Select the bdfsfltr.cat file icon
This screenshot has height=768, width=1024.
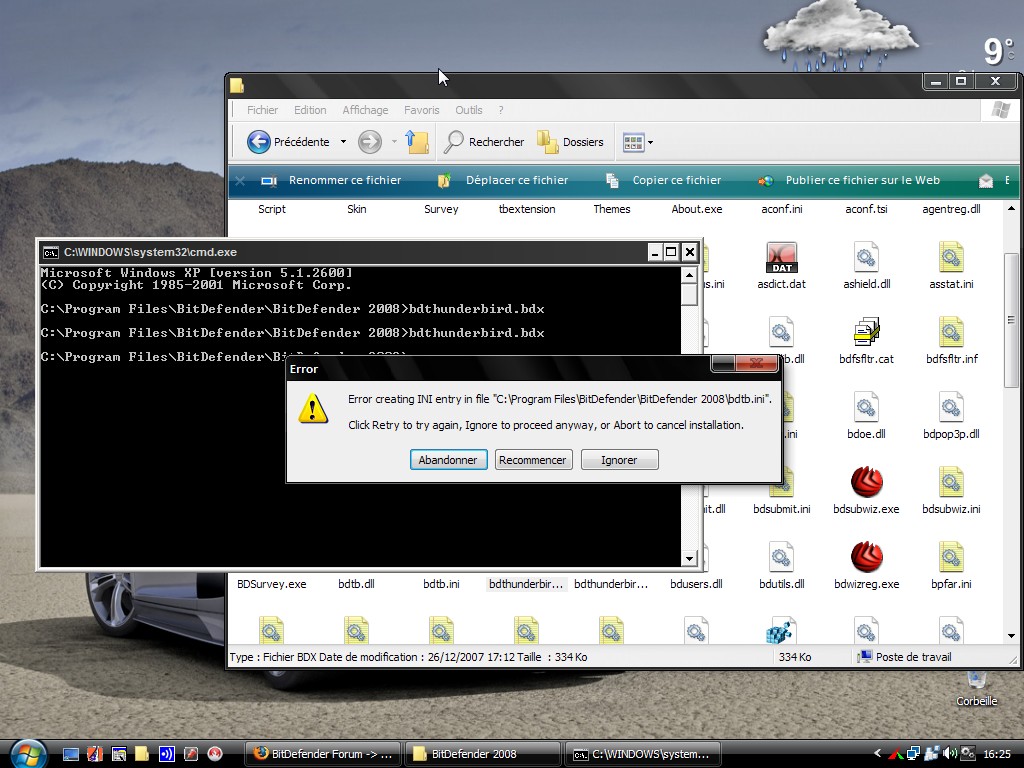pos(866,332)
